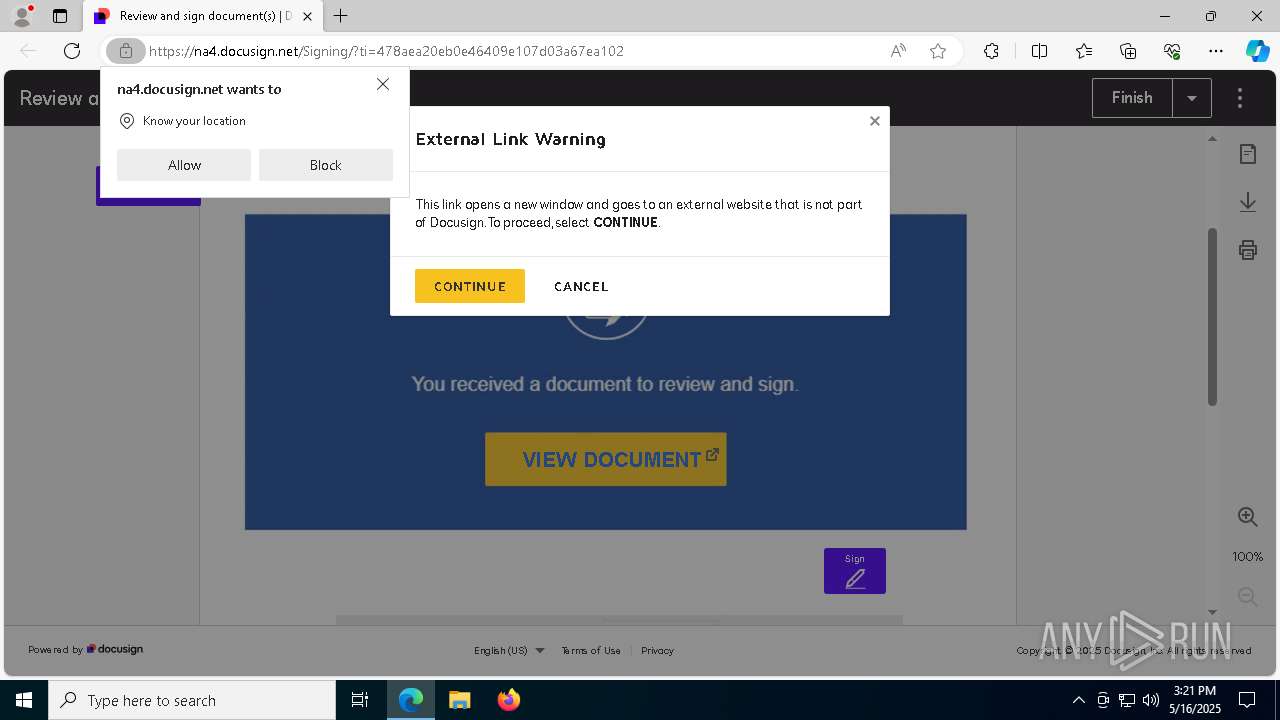Dismiss the location permission popup
1280x720 pixels.
[383, 85]
